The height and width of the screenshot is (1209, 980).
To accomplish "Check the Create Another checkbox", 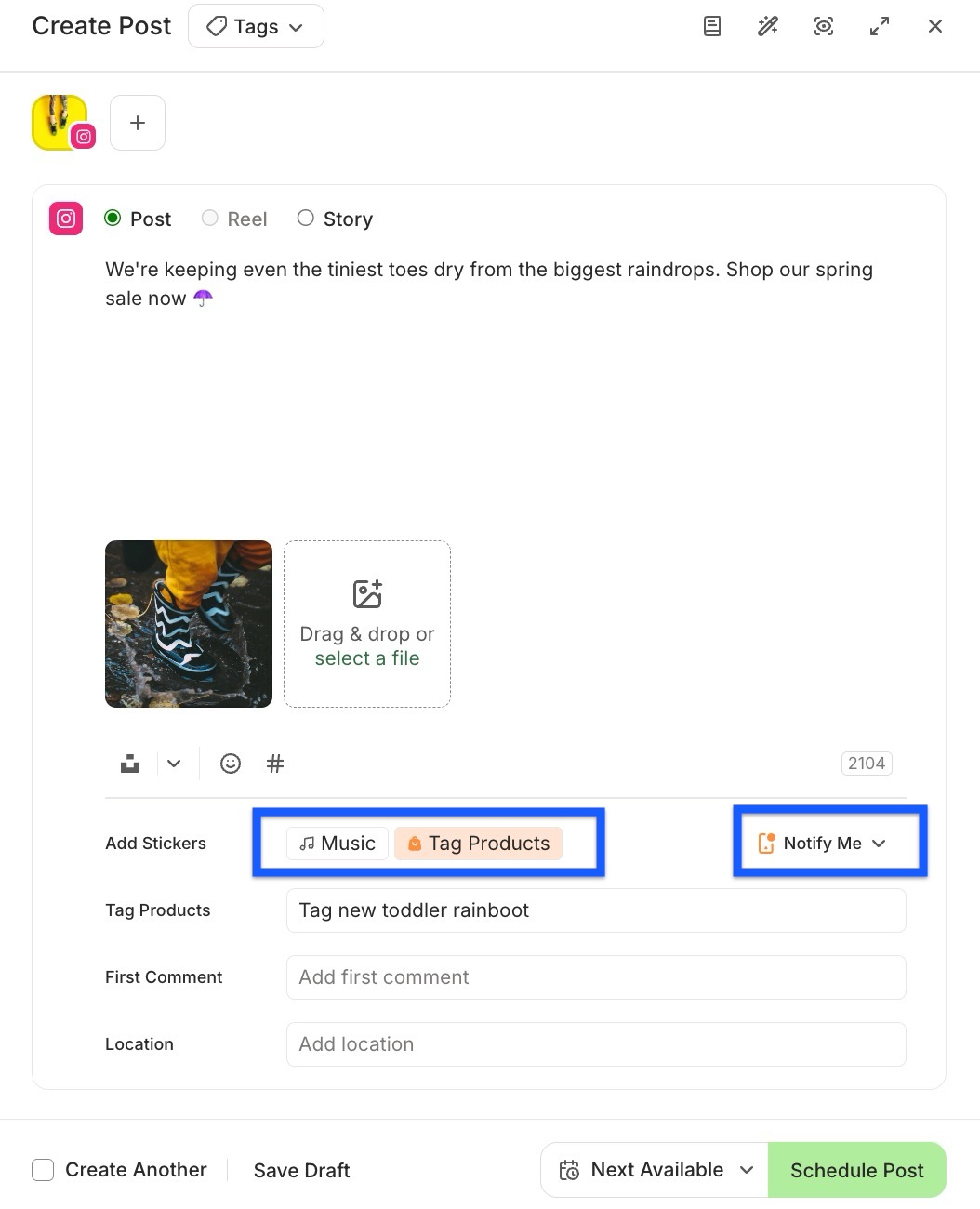I will pyautogui.click(x=43, y=1169).
